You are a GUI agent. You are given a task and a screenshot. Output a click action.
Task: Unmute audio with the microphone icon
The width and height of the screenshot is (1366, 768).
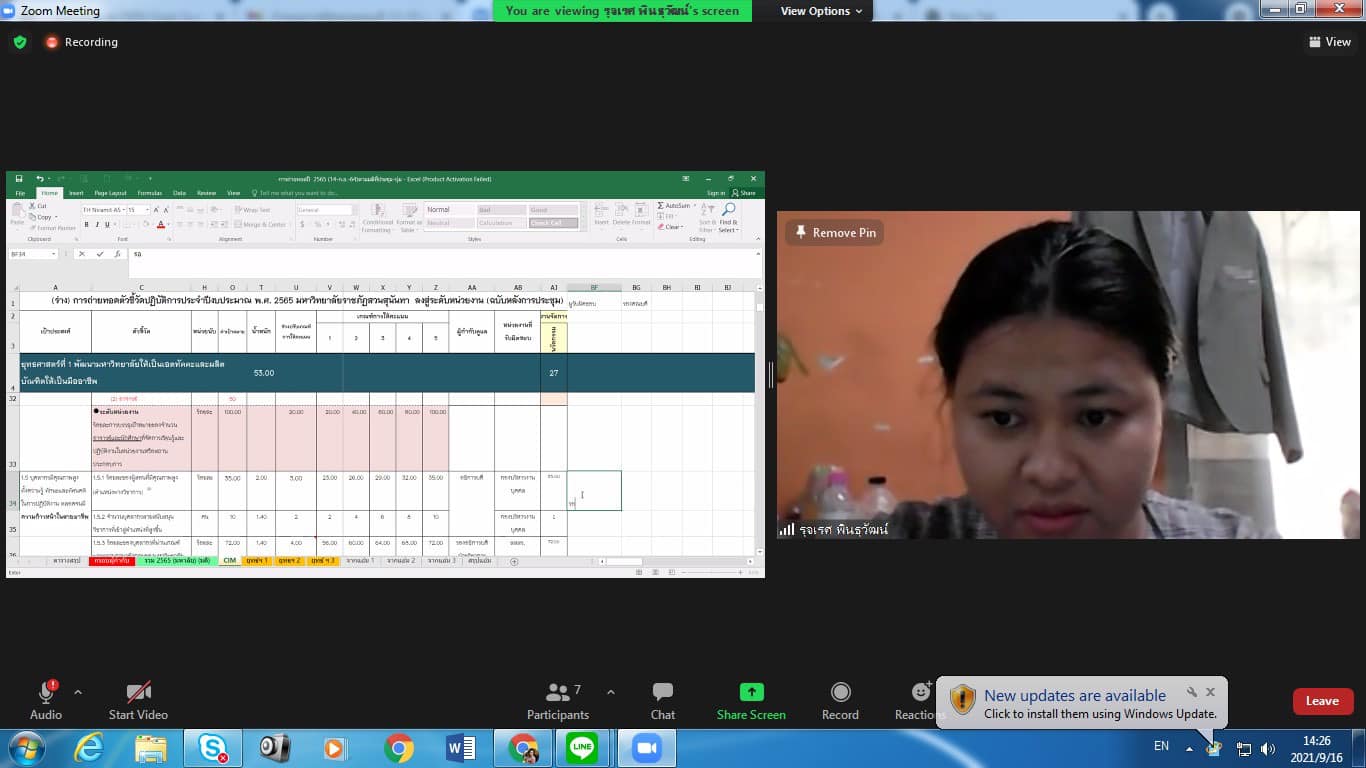coord(46,692)
